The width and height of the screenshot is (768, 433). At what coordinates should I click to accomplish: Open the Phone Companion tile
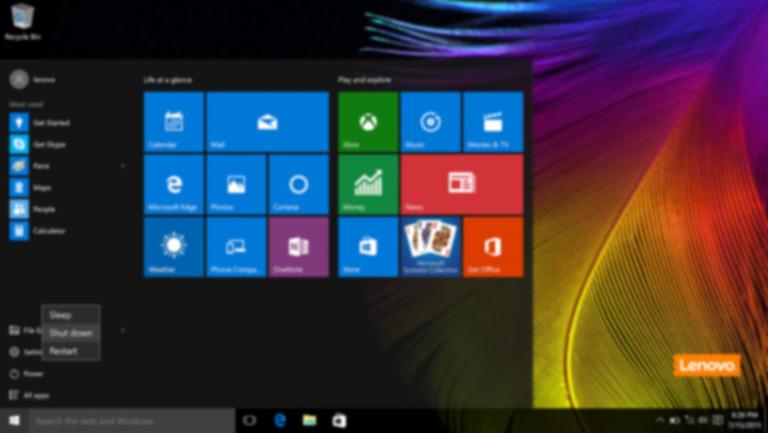pyautogui.click(x=236, y=247)
